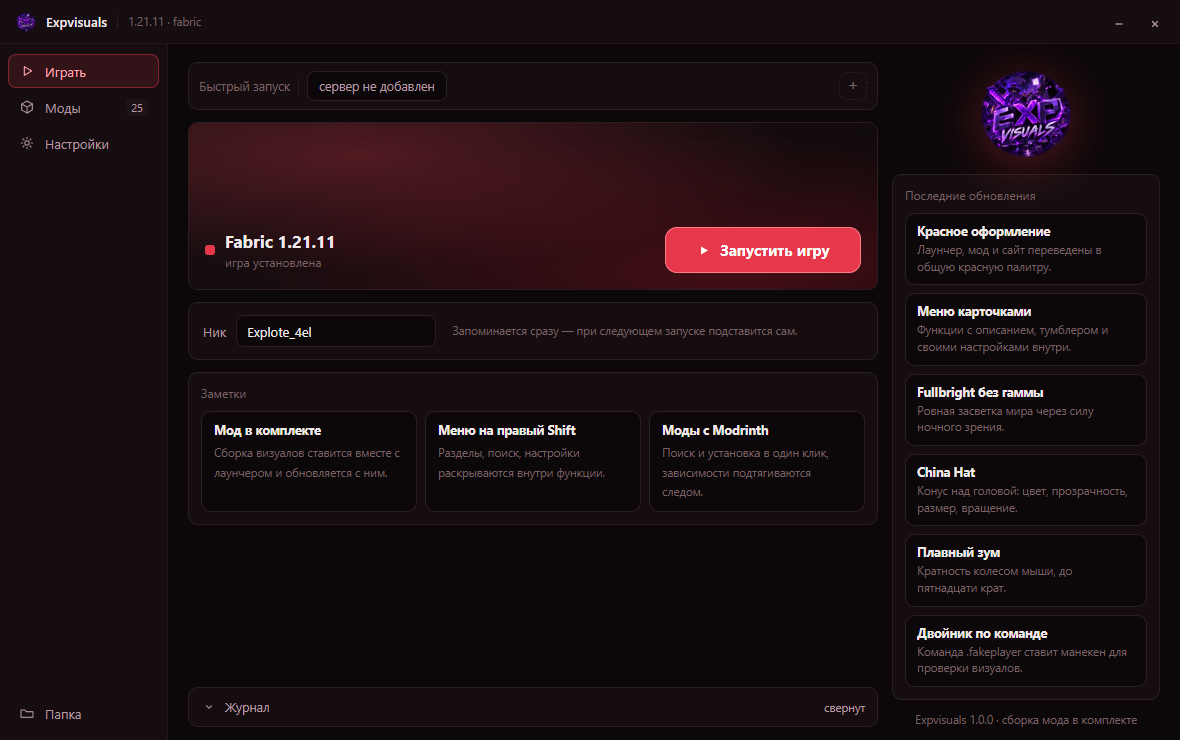Image resolution: width=1180 pixels, height=740 pixels.
Task: Open the 'Двойник по команде' update card
Action: coord(1026,650)
